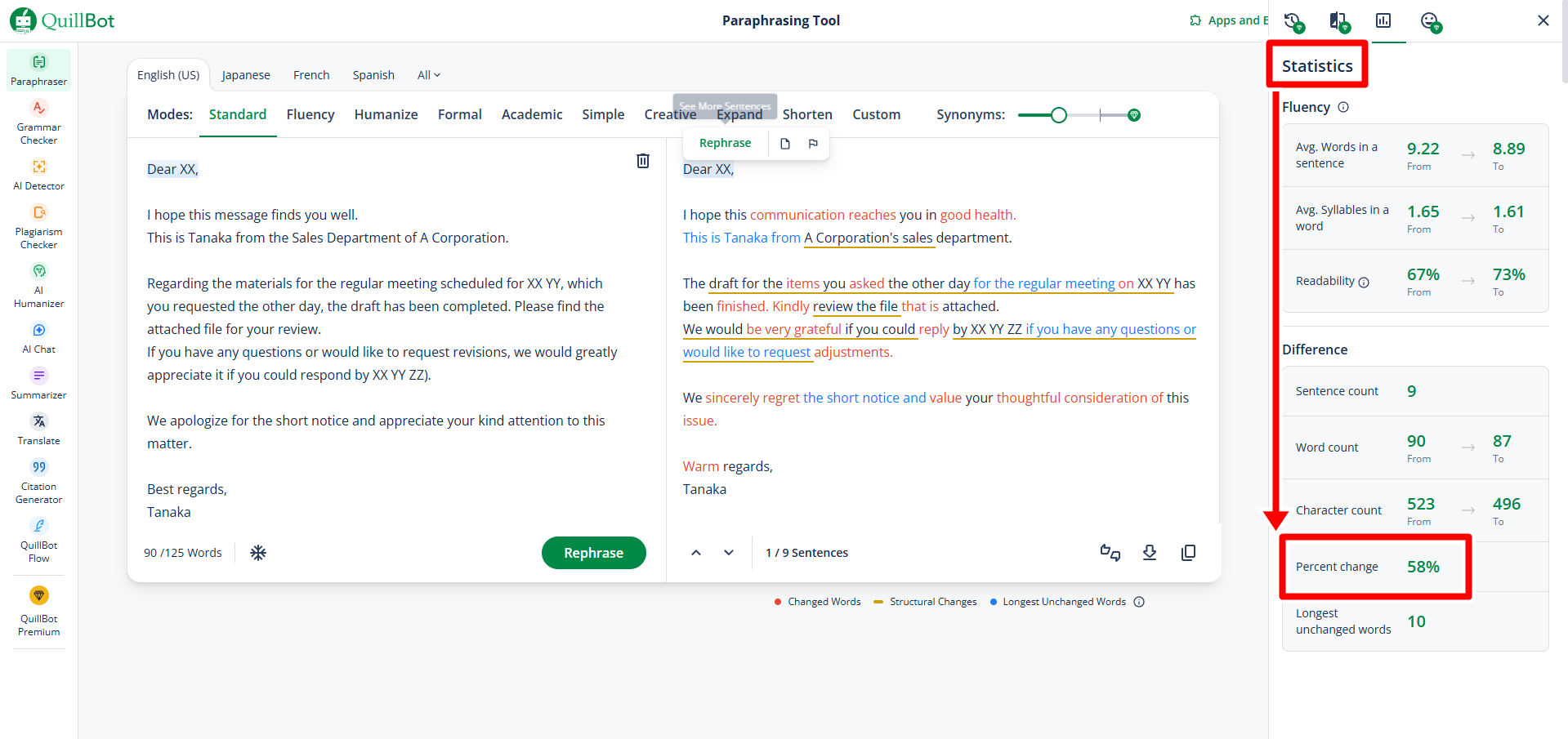
Task: Expand the All languages dropdown
Action: [429, 75]
